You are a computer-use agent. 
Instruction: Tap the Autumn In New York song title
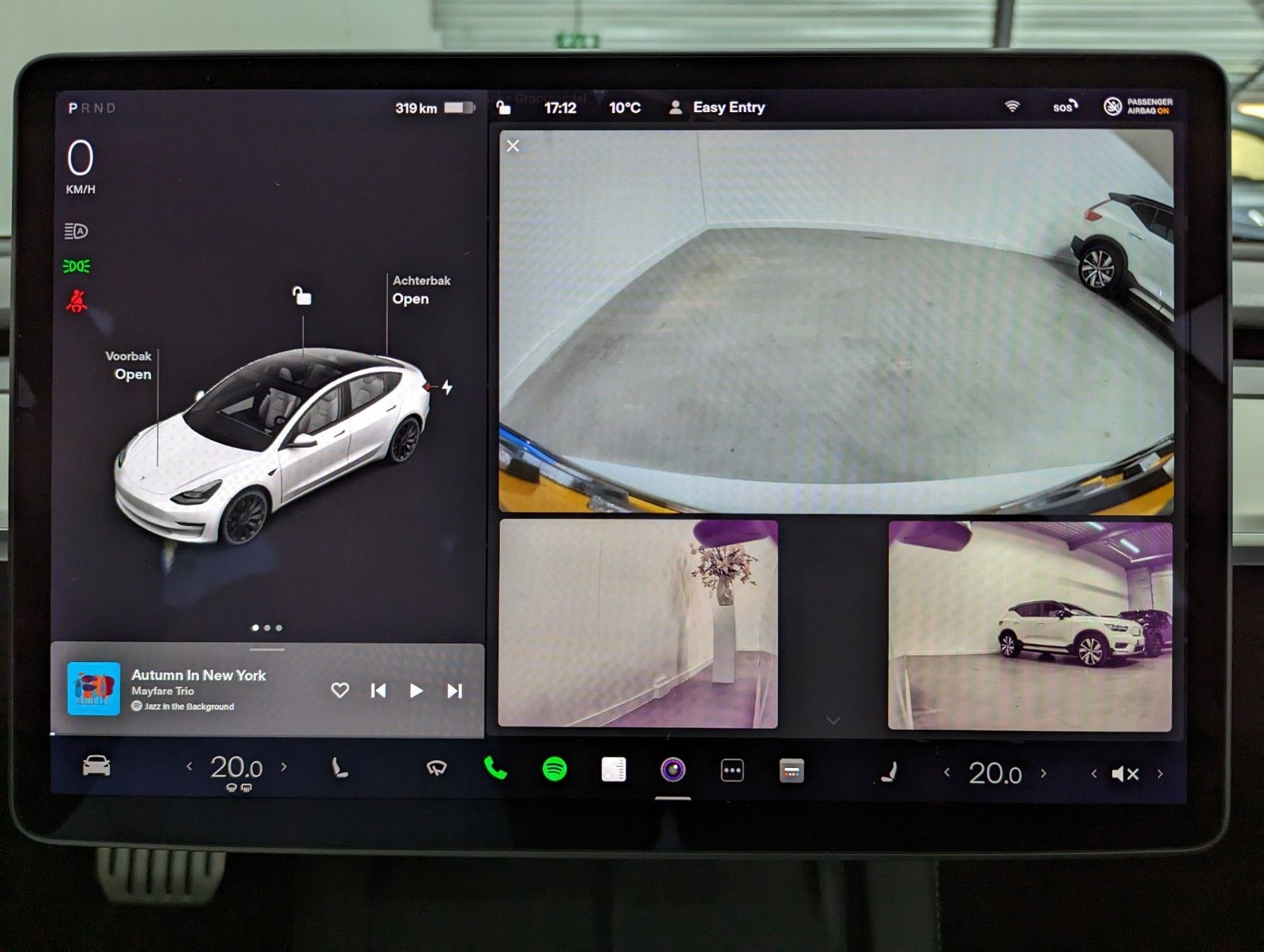(198, 675)
